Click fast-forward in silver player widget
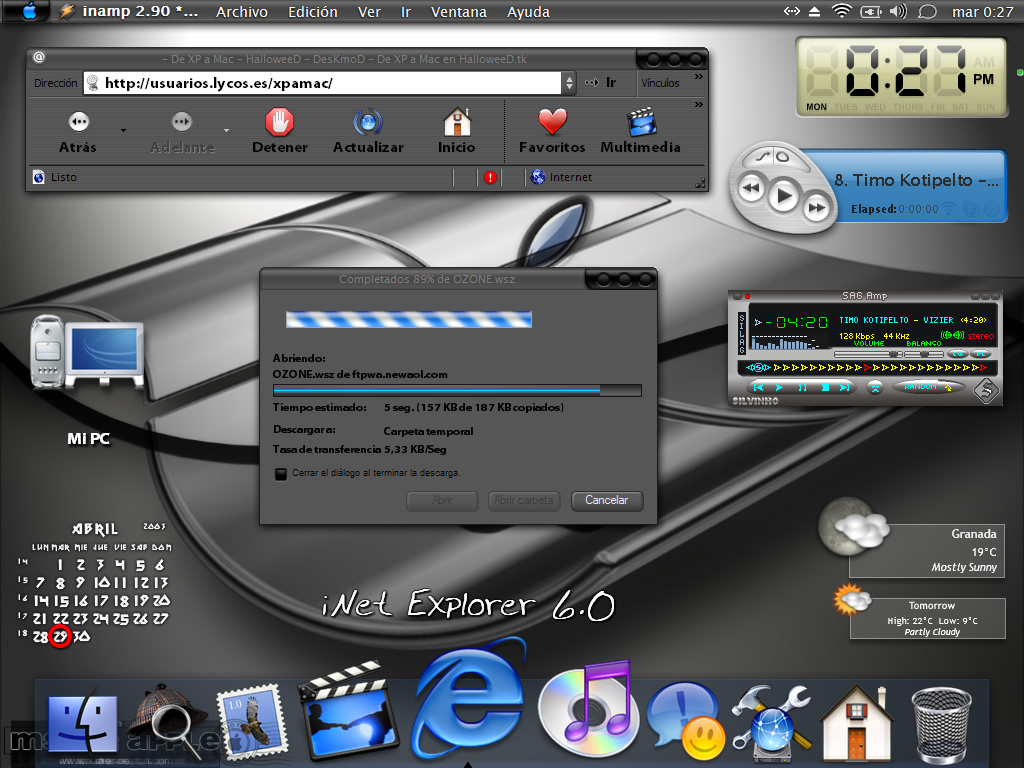 [x=816, y=208]
